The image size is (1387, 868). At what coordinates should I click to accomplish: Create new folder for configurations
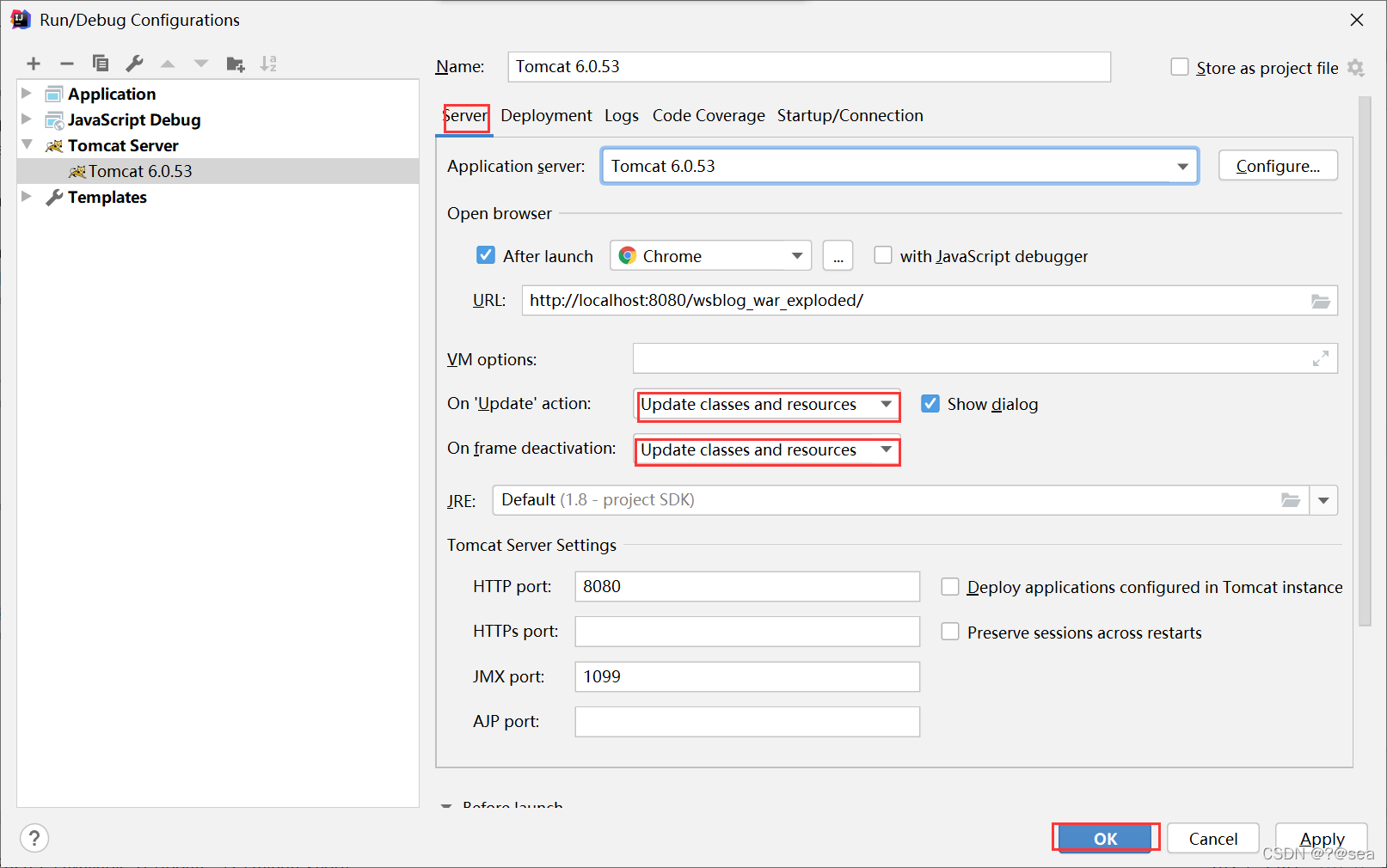click(x=236, y=64)
